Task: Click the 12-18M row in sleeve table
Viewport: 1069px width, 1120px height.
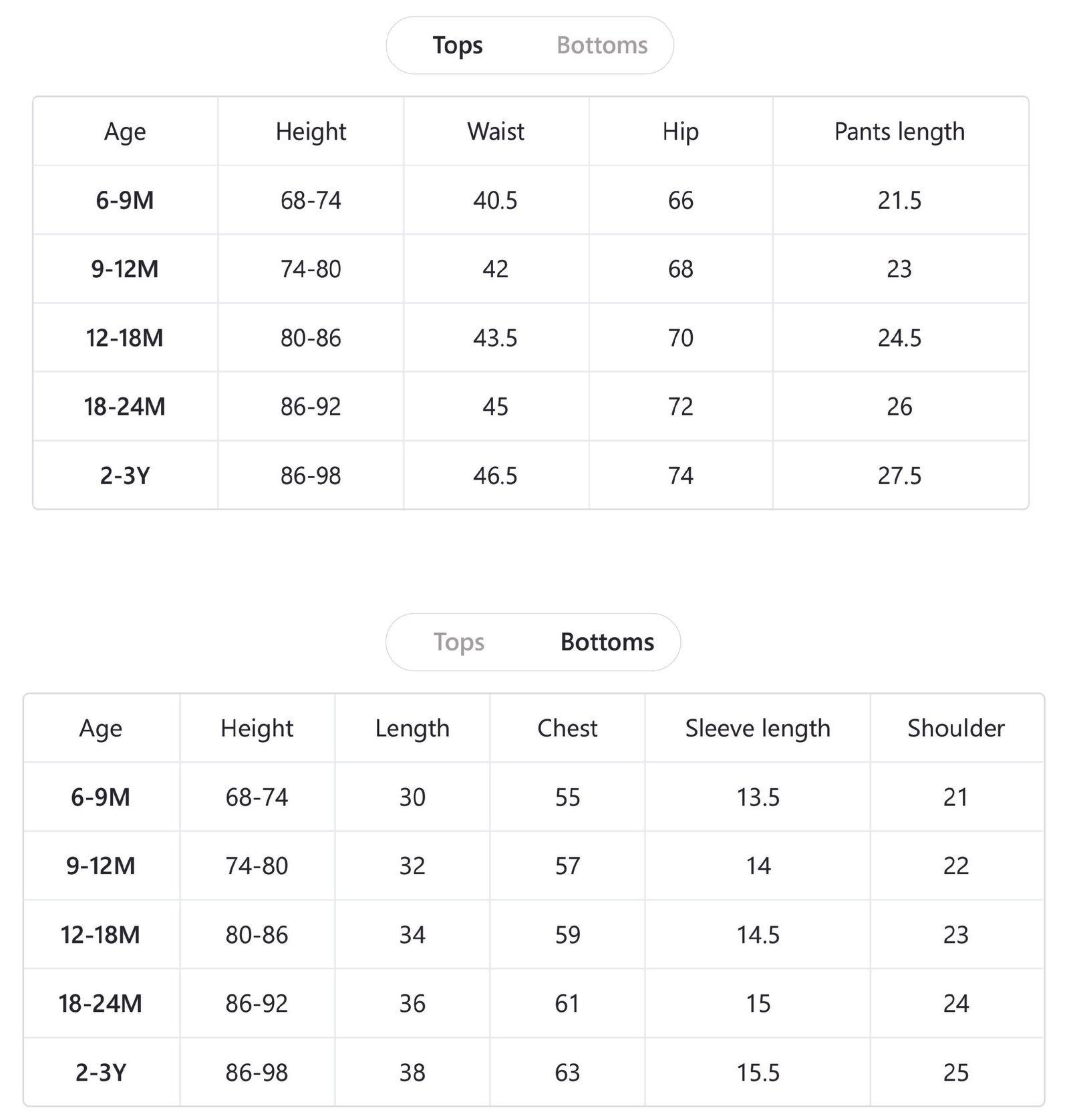Action: tap(534, 934)
